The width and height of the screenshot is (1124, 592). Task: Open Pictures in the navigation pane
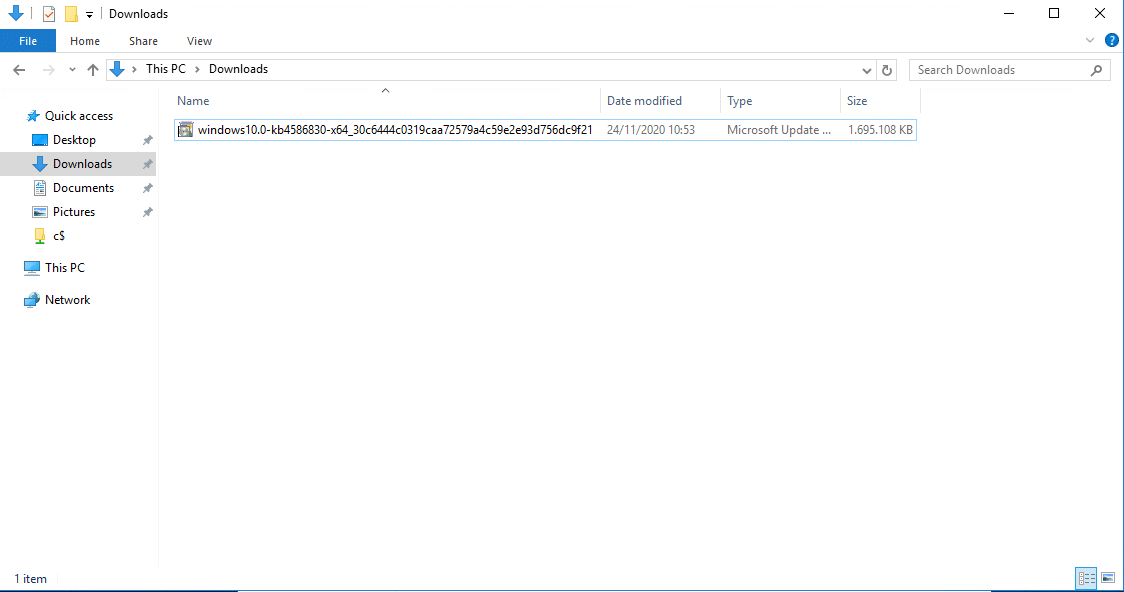point(74,211)
